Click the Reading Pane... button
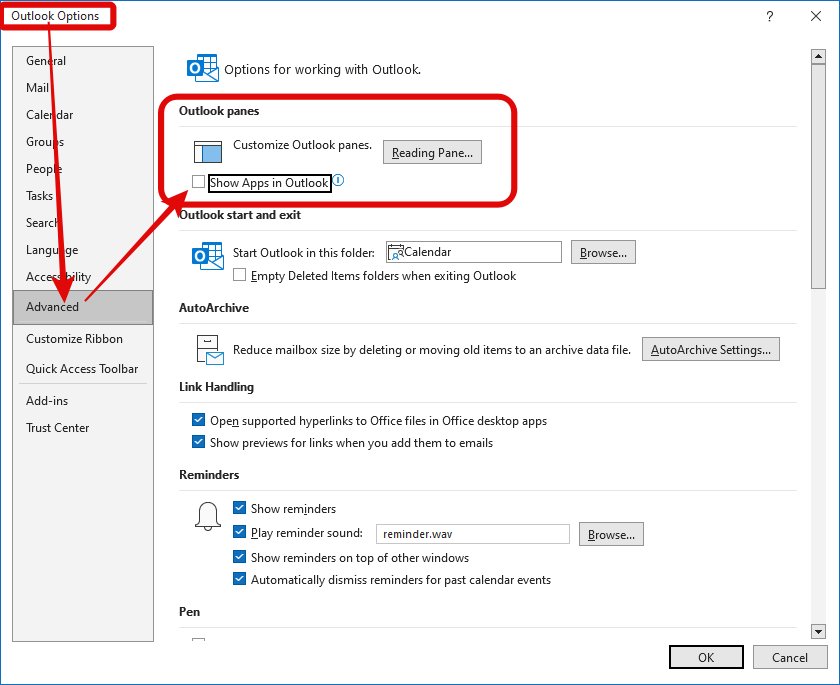The width and height of the screenshot is (840, 685). click(x=432, y=153)
